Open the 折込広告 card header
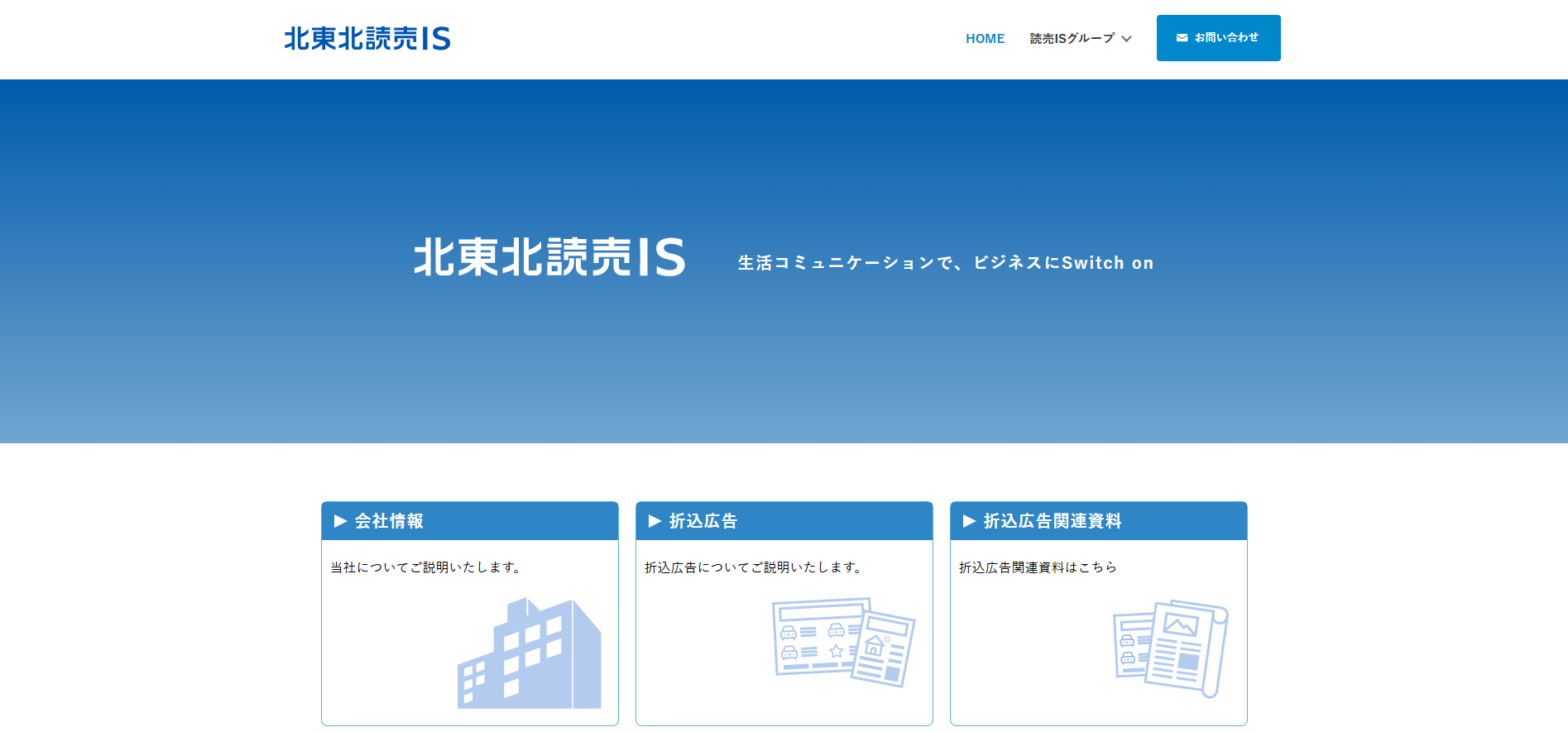 coord(784,521)
